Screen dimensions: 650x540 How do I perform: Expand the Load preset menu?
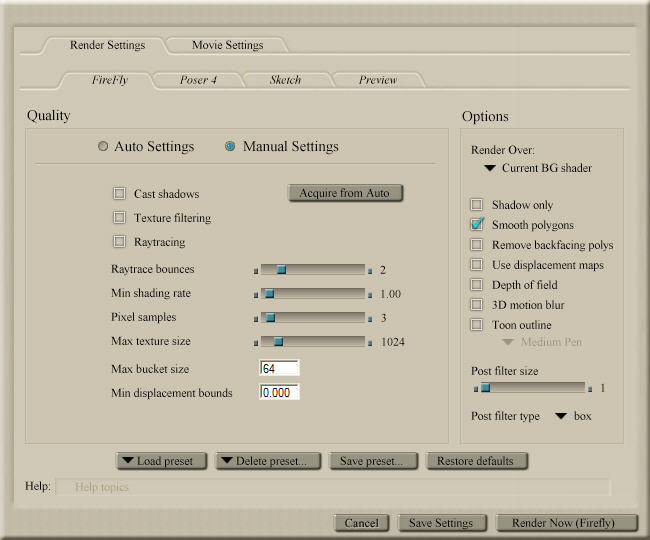tap(161, 461)
